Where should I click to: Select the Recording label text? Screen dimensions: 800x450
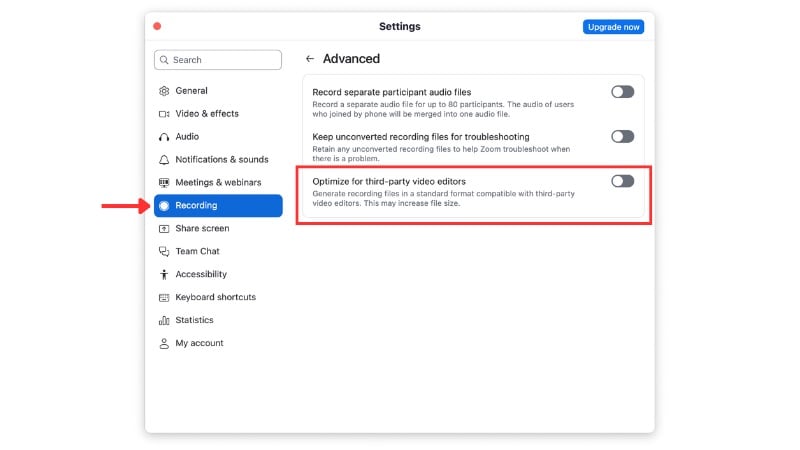pyautogui.click(x=196, y=206)
